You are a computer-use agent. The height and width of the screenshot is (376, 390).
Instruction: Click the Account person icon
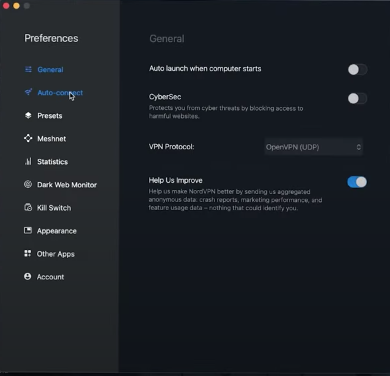(28, 276)
